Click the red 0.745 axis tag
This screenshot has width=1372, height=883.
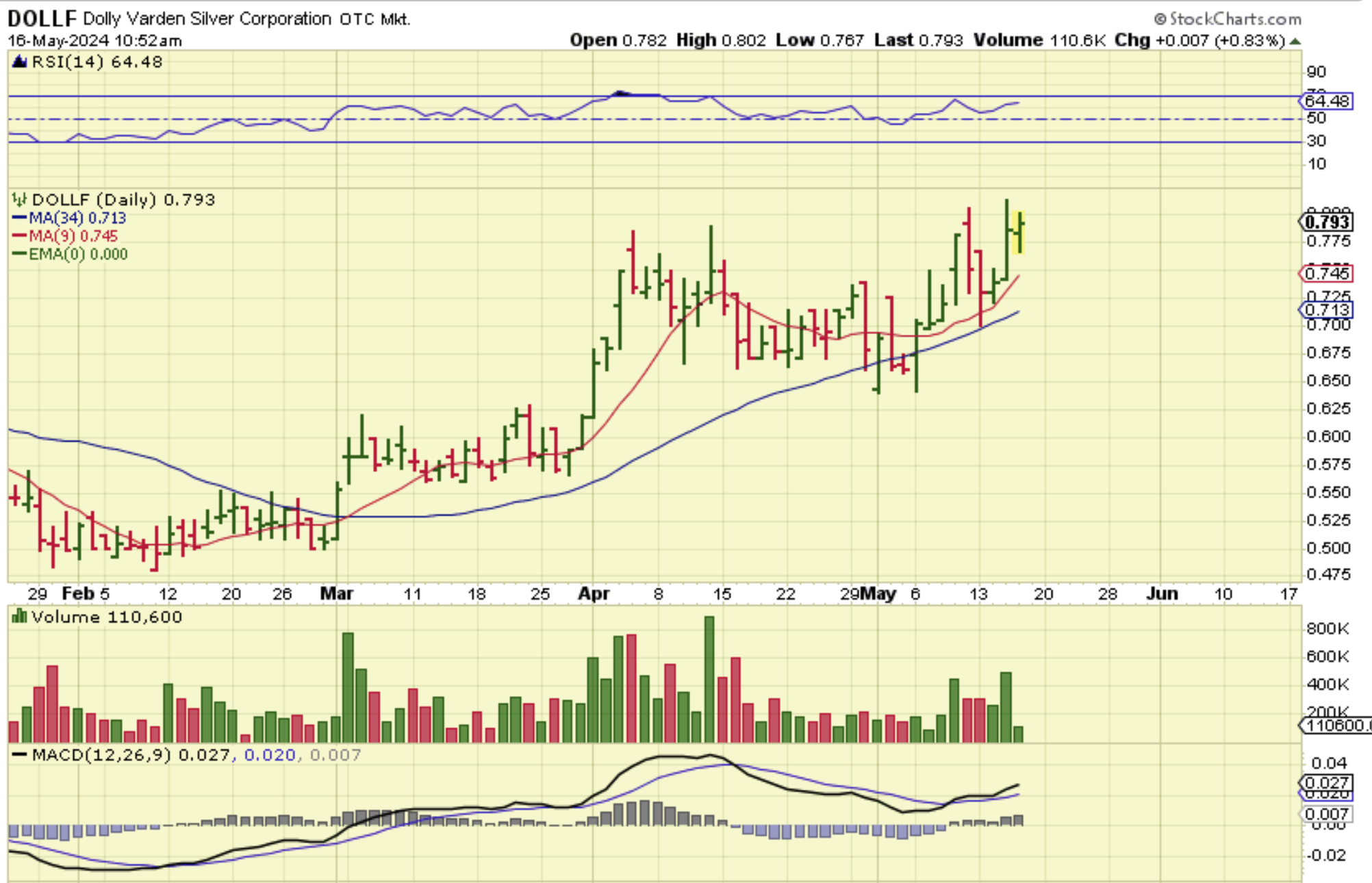pyautogui.click(x=1326, y=274)
